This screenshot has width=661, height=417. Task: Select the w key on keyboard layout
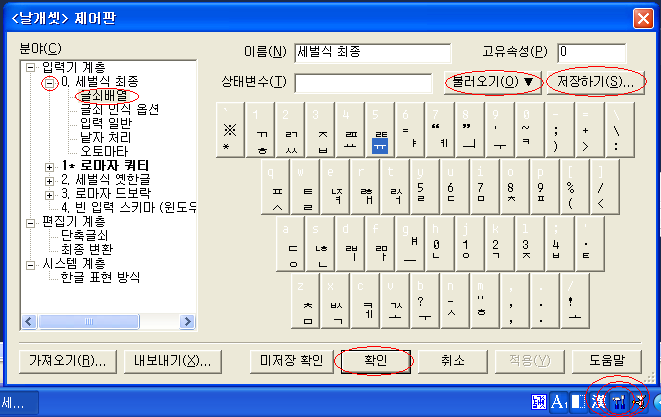[305, 187]
